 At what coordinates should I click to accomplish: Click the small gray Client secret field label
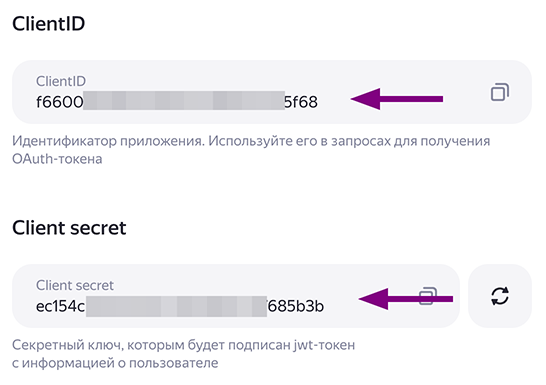coord(75,285)
